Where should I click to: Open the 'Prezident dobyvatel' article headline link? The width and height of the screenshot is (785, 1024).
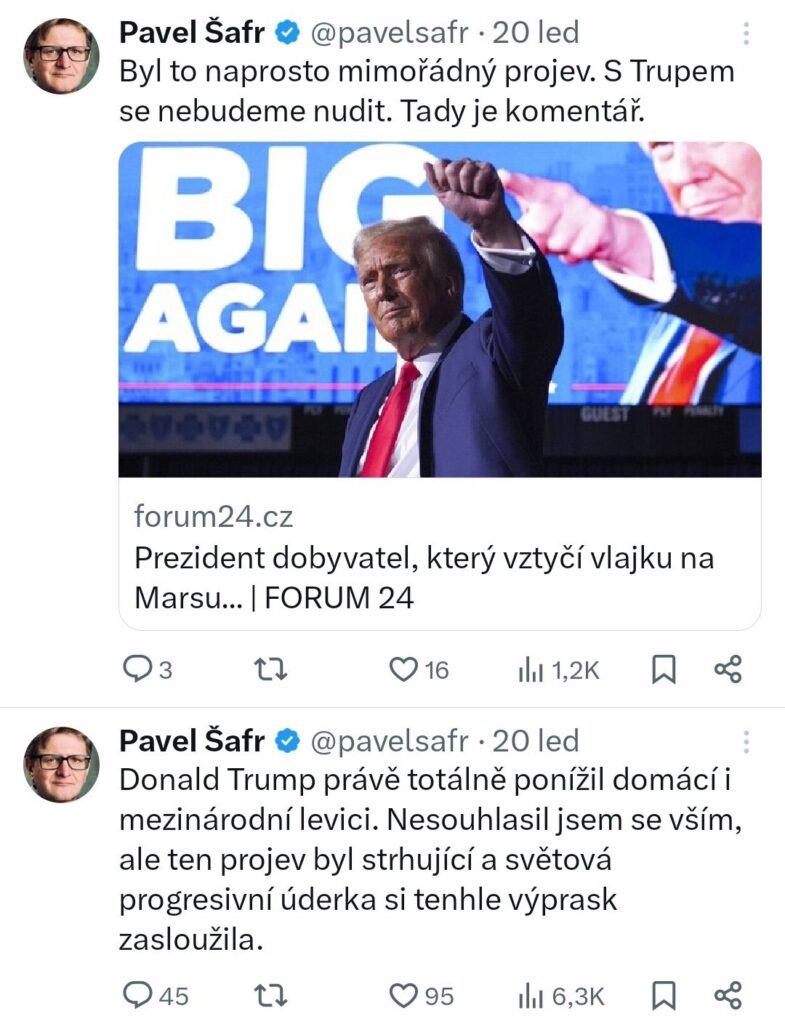point(425,578)
